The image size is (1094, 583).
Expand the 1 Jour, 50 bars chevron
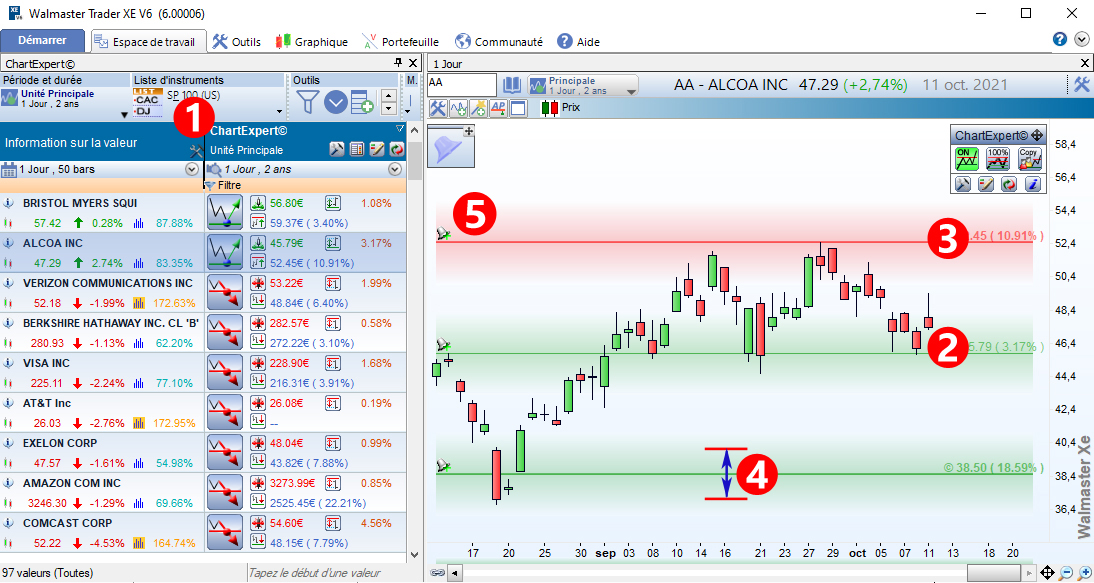click(191, 169)
